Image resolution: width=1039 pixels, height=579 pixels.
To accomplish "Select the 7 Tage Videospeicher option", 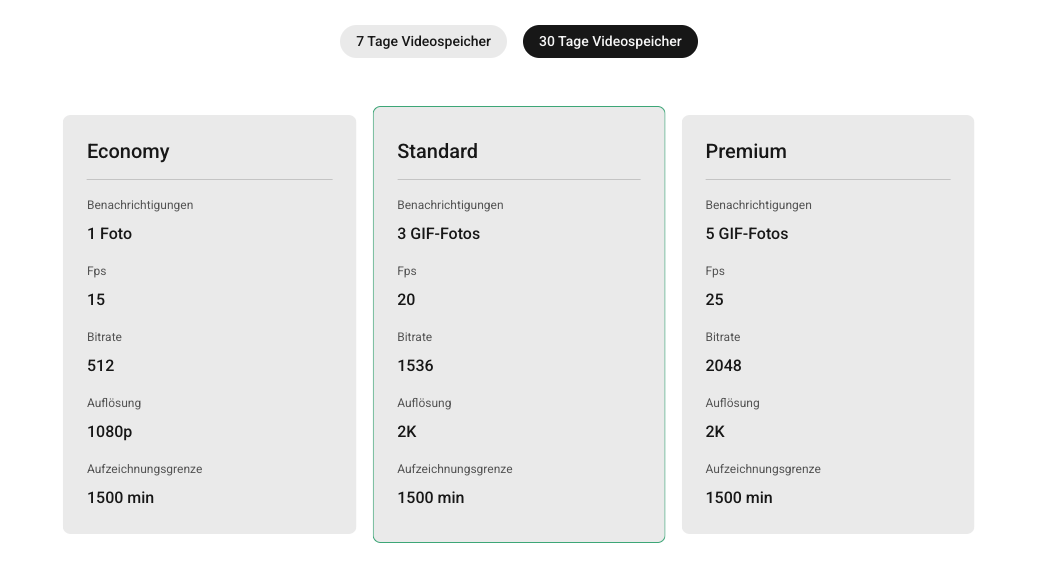I will click(423, 42).
